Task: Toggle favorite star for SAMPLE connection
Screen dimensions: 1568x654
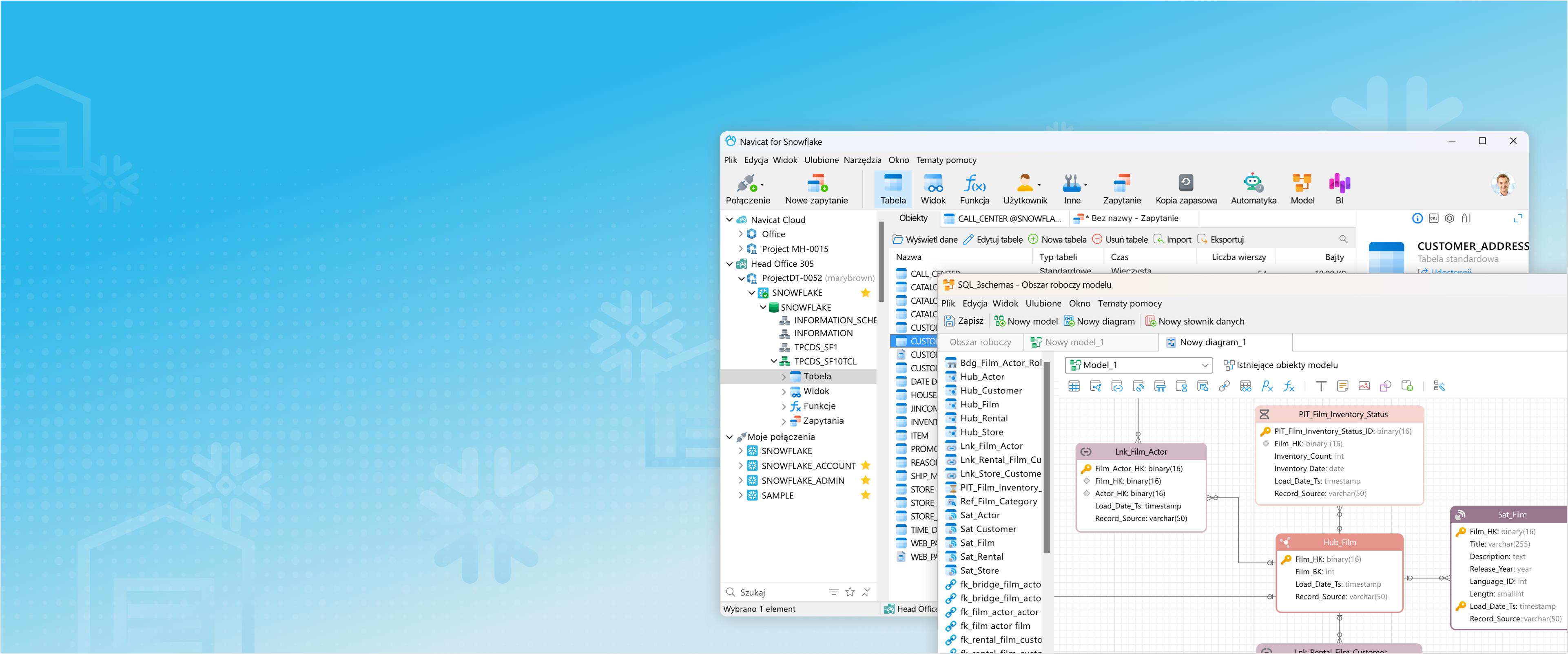Action: (865, 495)
